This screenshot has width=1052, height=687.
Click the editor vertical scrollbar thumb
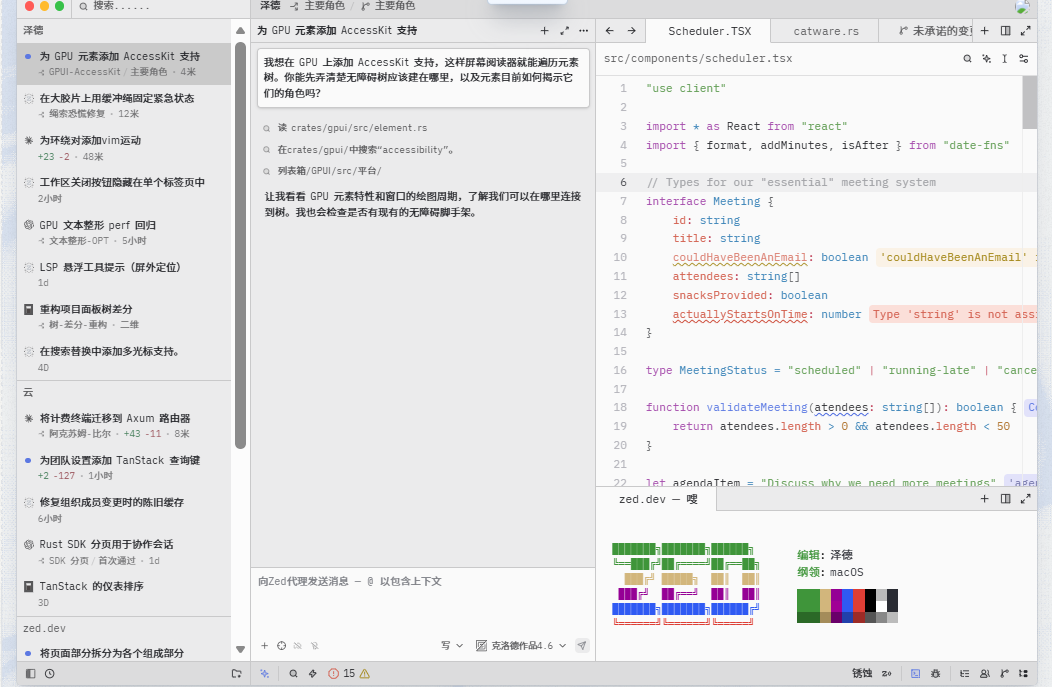point(1029,102)
